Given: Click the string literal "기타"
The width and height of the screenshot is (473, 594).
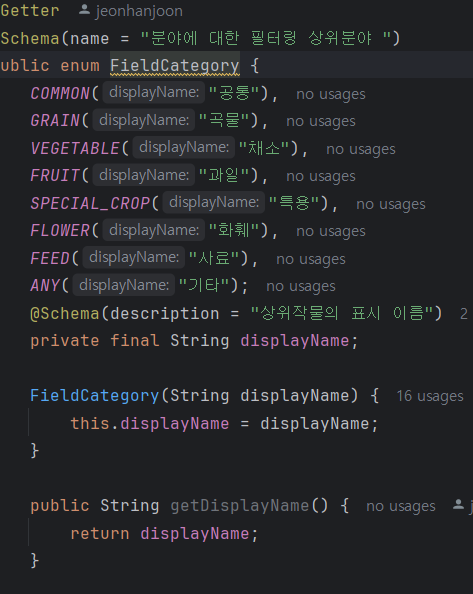Looking at the screenshot, I should click(x=204, y=285).
